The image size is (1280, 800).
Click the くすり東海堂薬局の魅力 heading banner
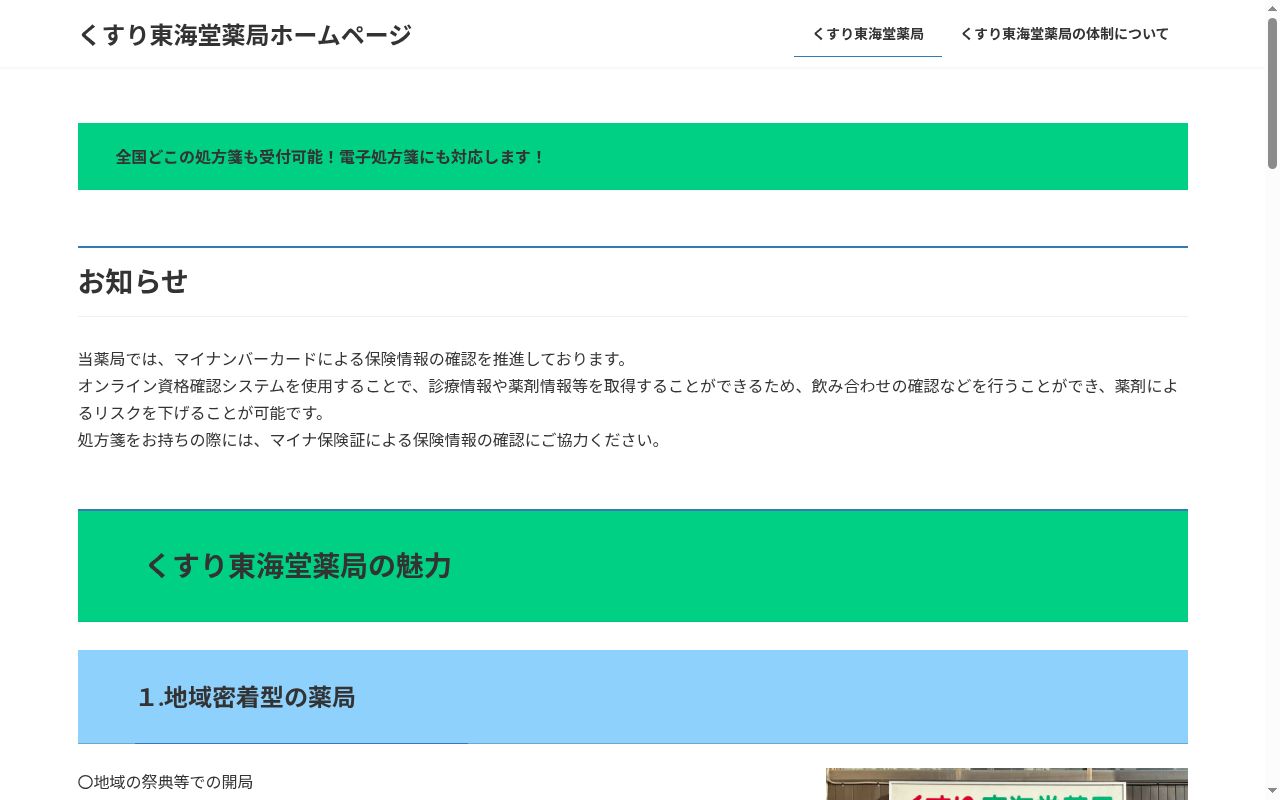(633, 566)
